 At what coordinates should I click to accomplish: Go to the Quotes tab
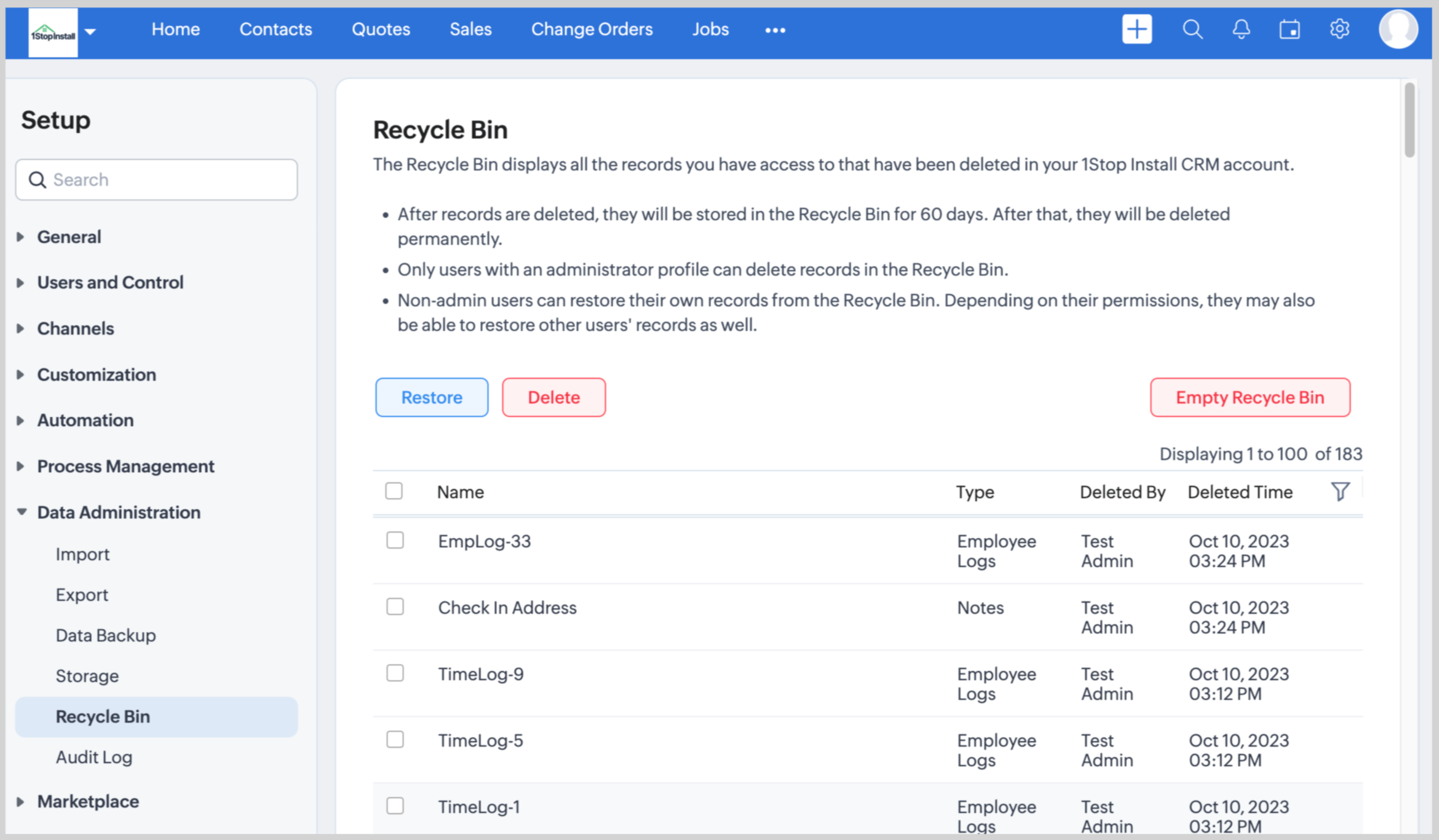coord(381,30)
